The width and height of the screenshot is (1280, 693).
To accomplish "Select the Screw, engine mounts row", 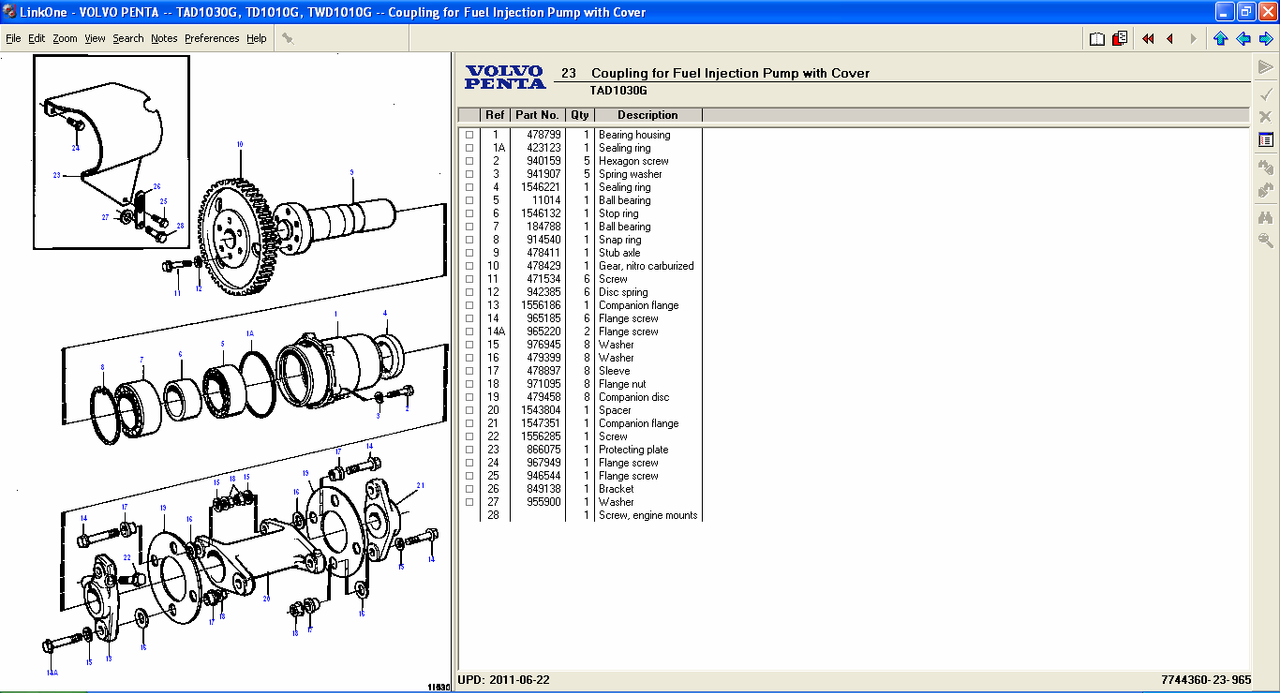I will [x=590, y=515].
